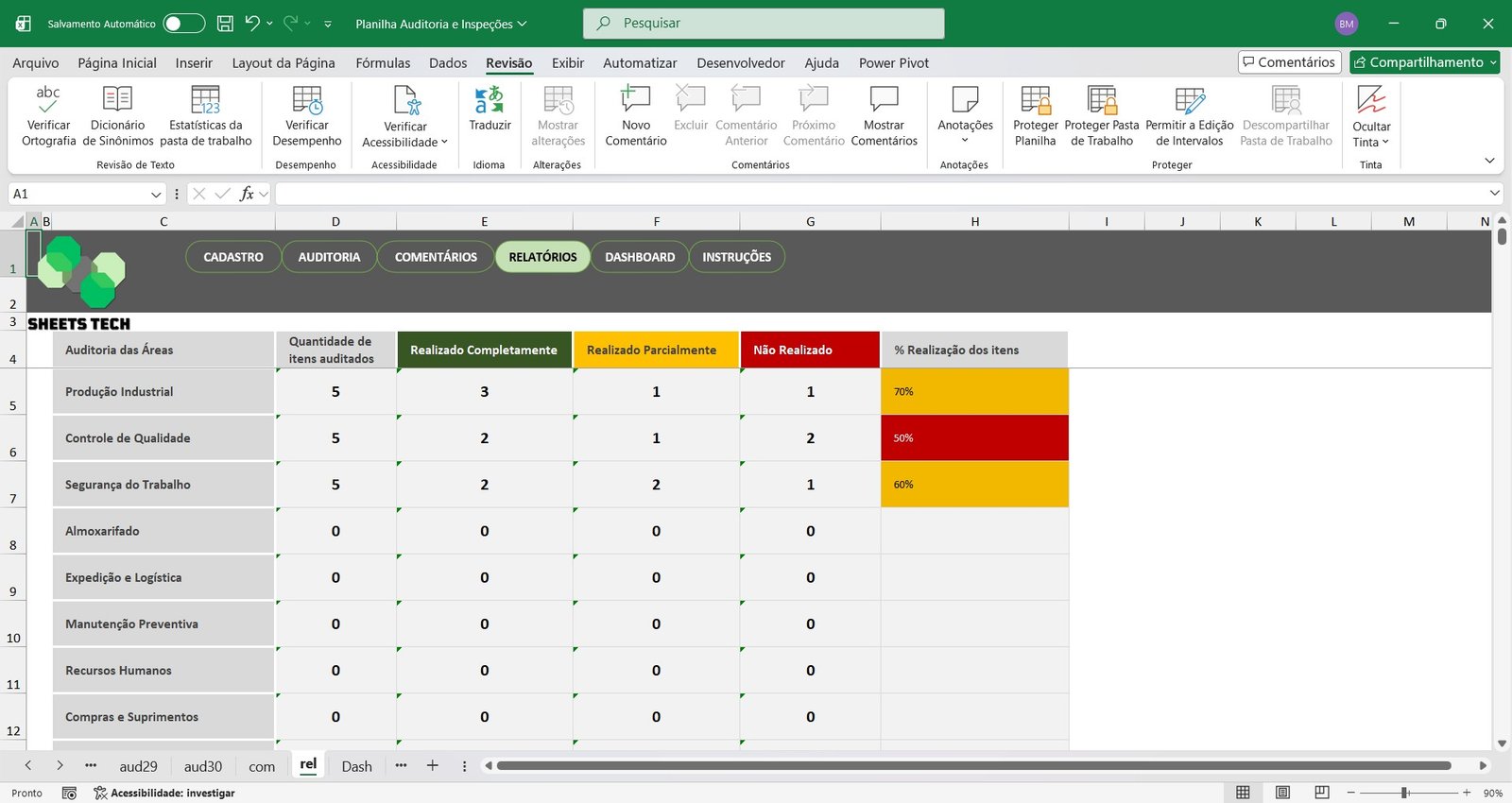
Task: Open the Power Pivot tab
Action: coord(894,62)
